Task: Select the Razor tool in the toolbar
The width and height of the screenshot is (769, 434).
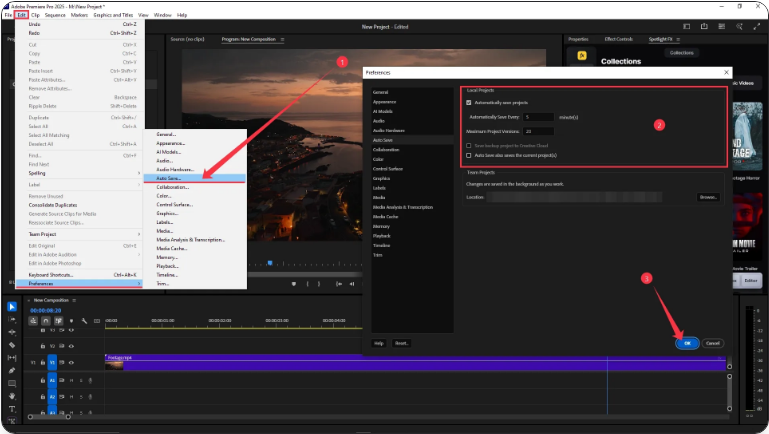Action: click(x=12, y=344)
